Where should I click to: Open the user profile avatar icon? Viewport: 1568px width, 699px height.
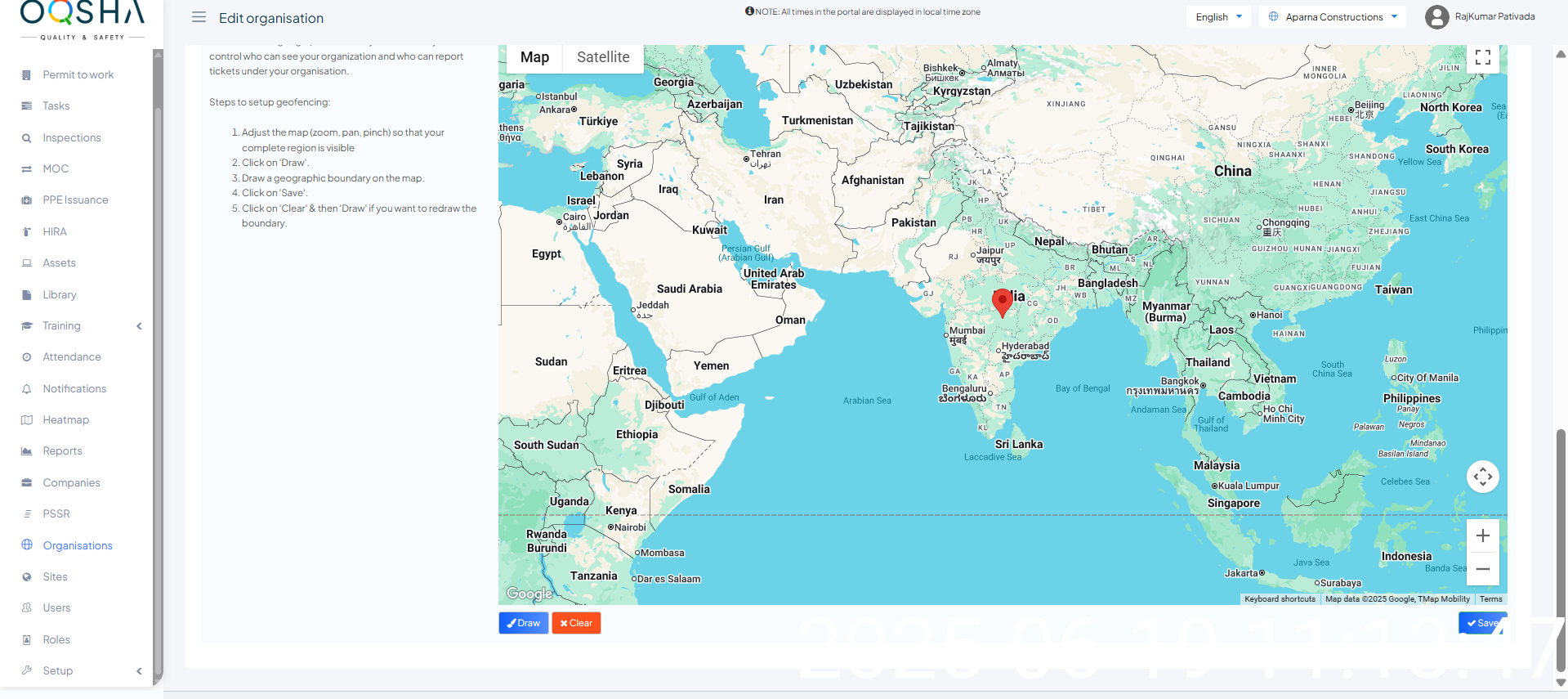tap(1436, 17)
